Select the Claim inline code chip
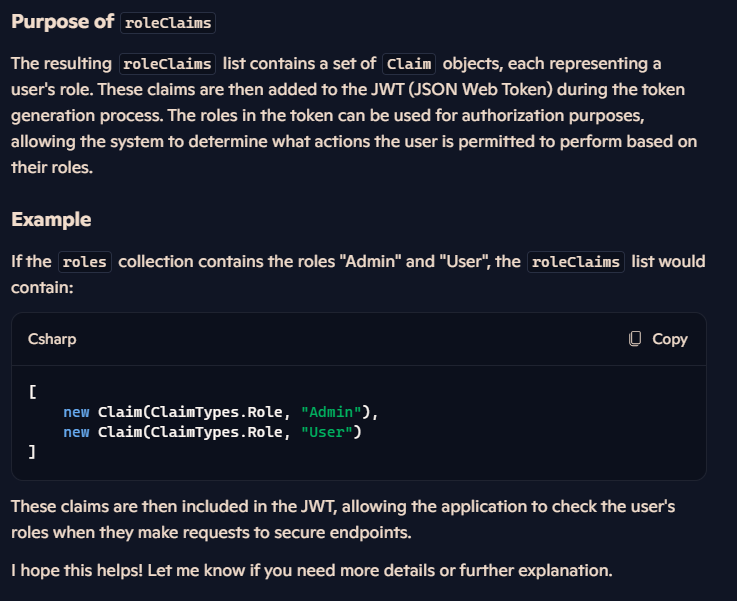 (409, 64)
